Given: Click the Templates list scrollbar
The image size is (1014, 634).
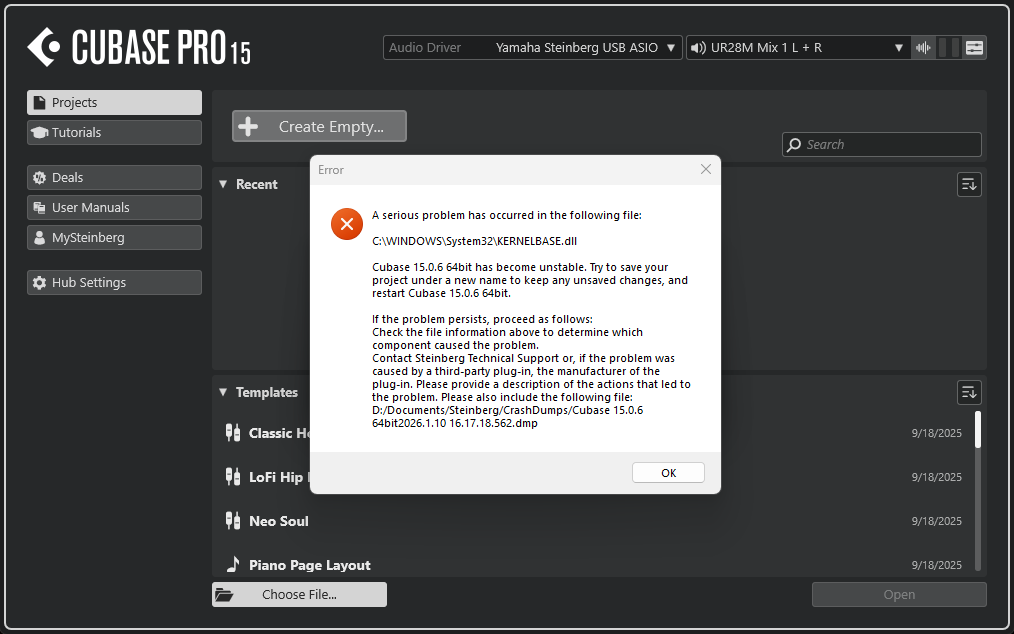Looking at the screenshot, I should coord(977,490).
